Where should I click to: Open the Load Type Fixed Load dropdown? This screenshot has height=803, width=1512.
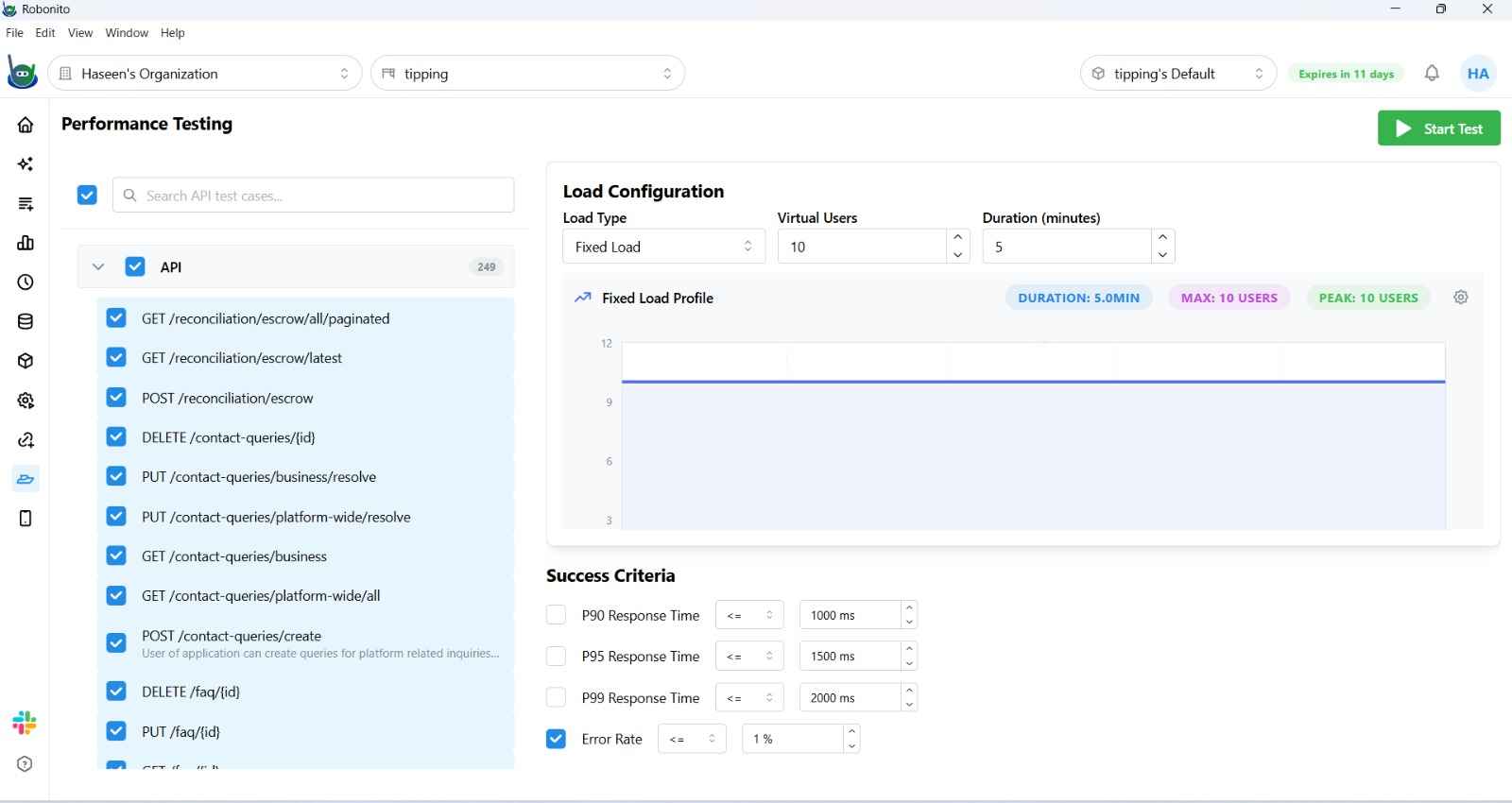point(663,247)
